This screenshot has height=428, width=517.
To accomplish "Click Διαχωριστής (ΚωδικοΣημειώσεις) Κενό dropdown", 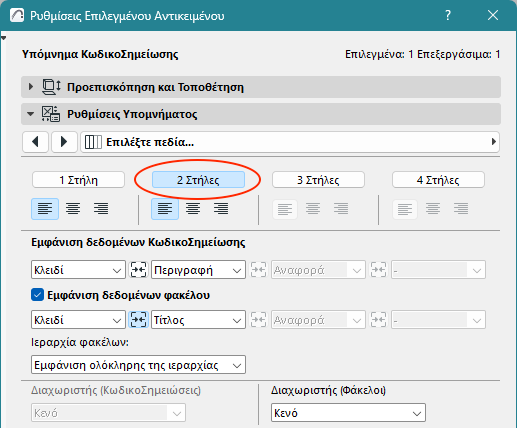I will click(x=108, y=413).
